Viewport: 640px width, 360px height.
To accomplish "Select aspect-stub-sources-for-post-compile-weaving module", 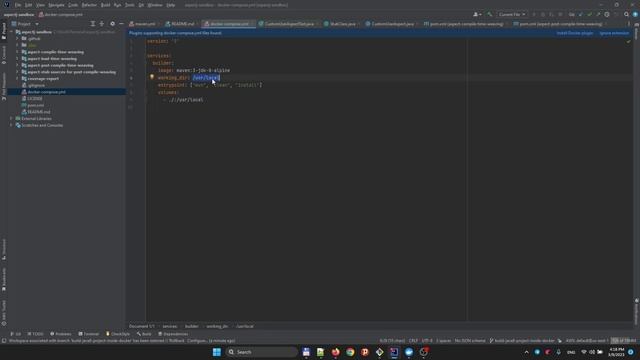I will (71, 72).
